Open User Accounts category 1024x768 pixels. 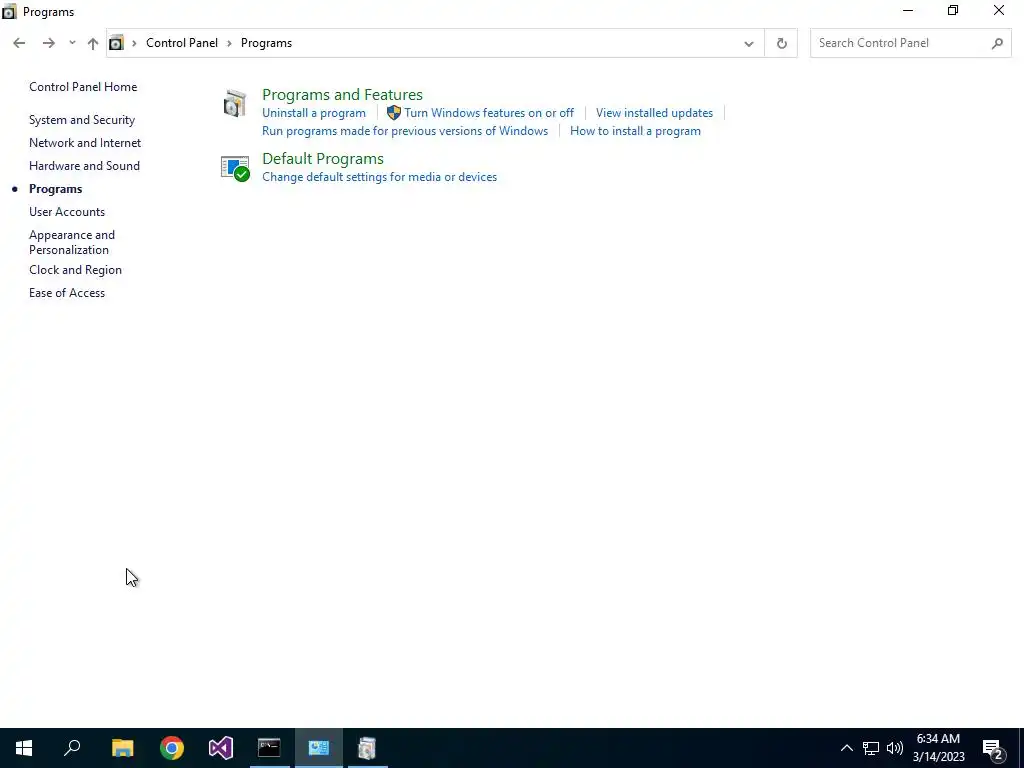[x=67, y=212]
